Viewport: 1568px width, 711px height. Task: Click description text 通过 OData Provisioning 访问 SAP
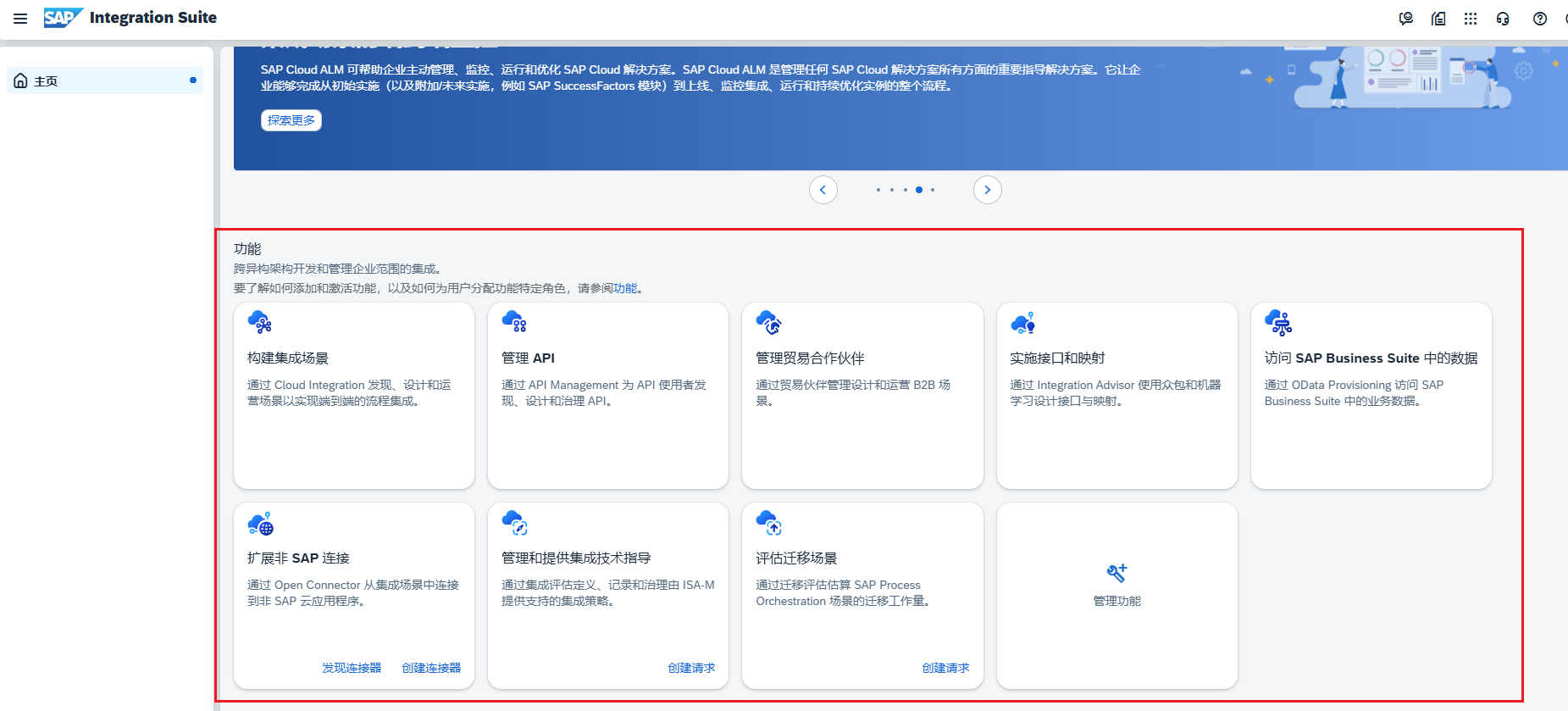tap(1354, 393)
